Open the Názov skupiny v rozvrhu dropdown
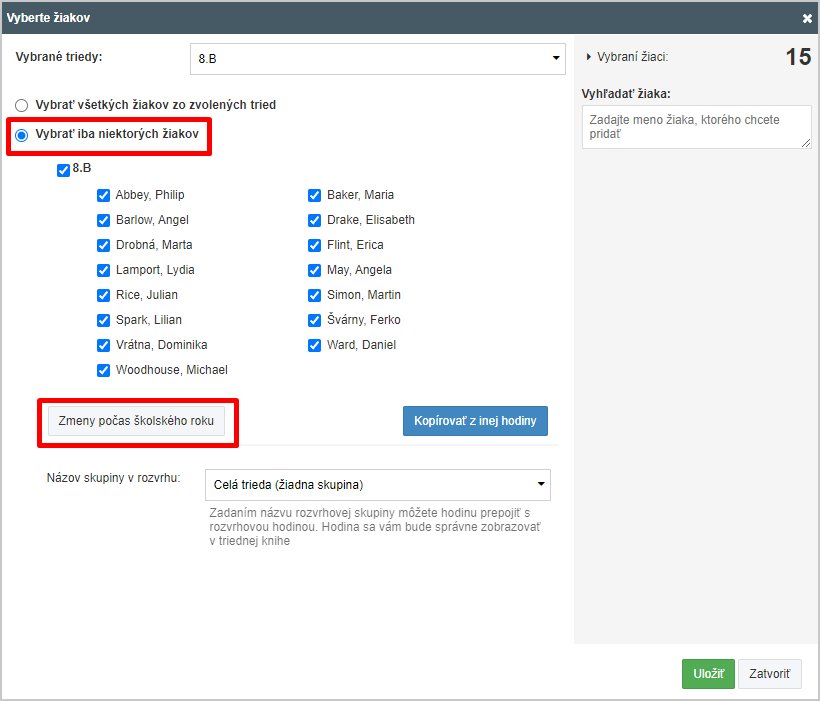820x701 pixels. point(378,484)
